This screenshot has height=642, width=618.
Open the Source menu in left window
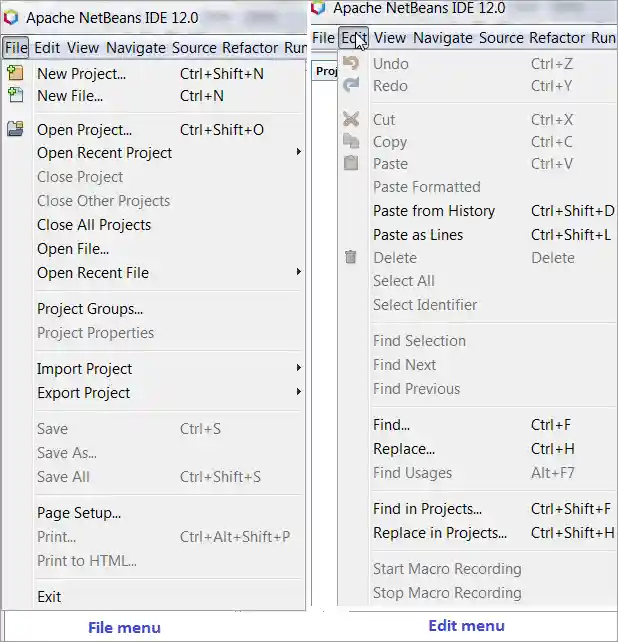(x=194, y=48)
